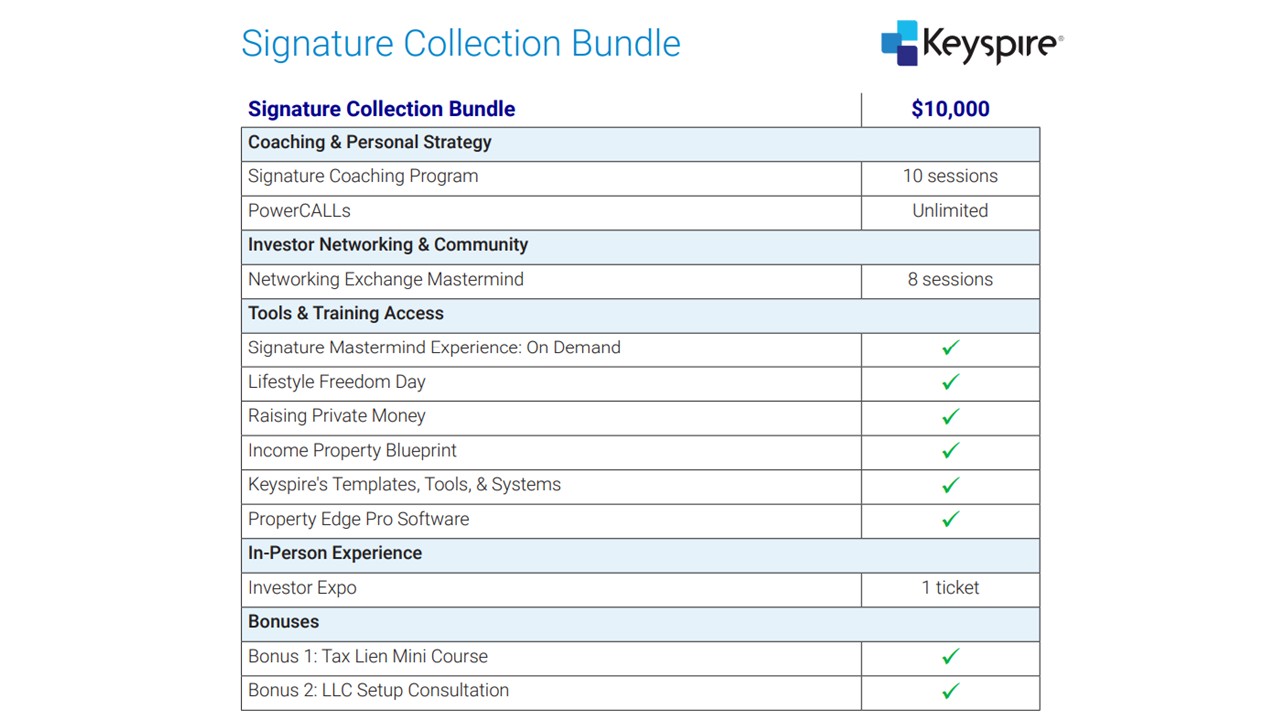Click the Signature Coaching Program row label
This screenshot has height=720, width=1280.
click(363, 176)
